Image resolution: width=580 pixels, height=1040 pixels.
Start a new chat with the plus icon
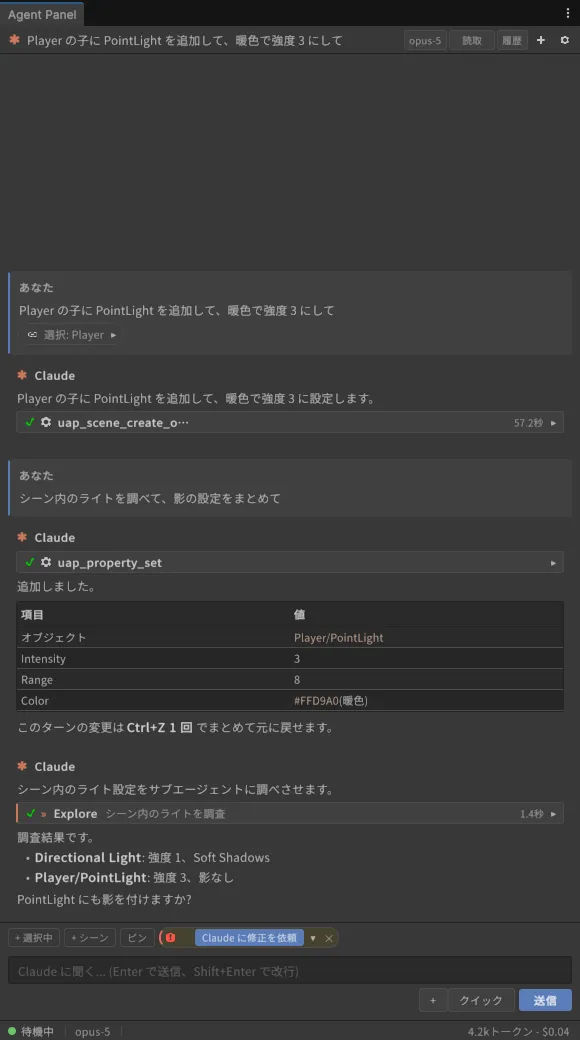point(541,40)
